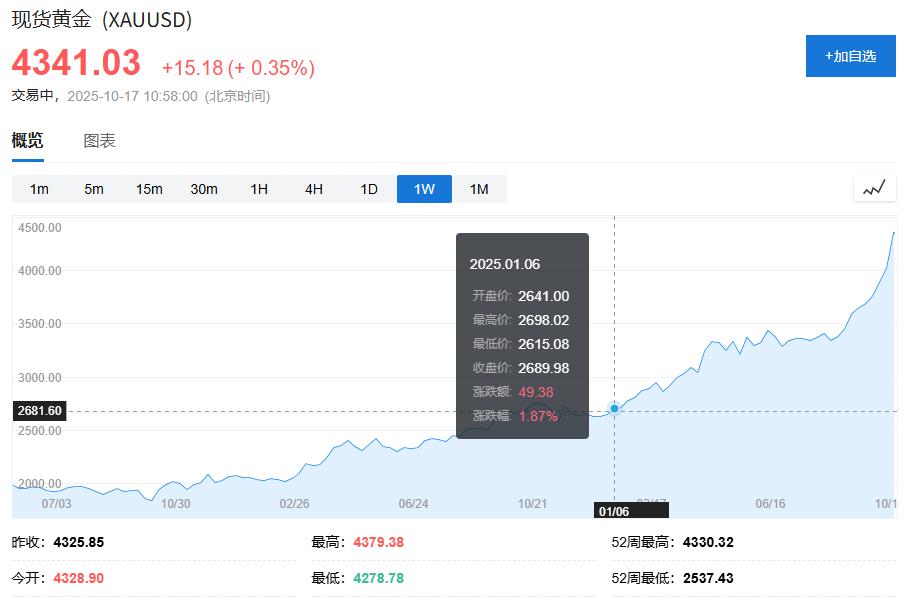Change chart to 1D daily
This screenshot has width=908, height=602.
pyautogui.click(x=369, y=189)
